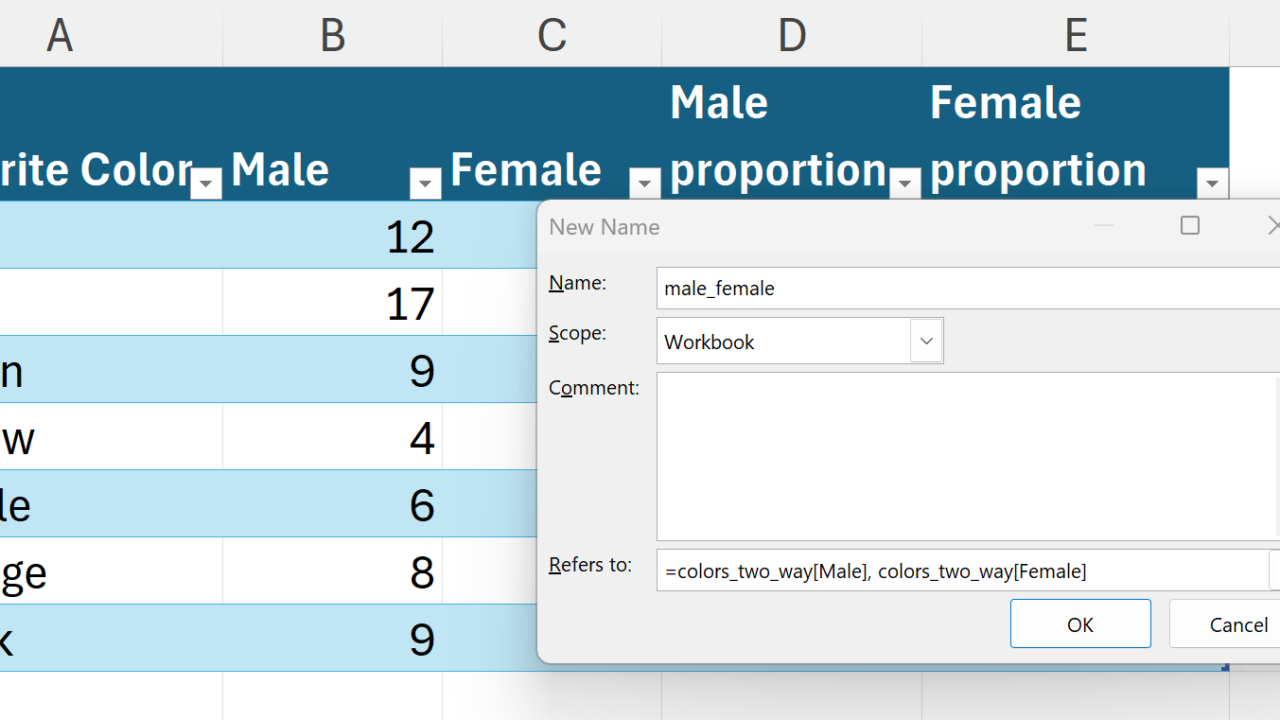This screenshot has height=720, width=1280.
Task: Open the Female proportion filter dropdown
Action: pos(1212,184)
